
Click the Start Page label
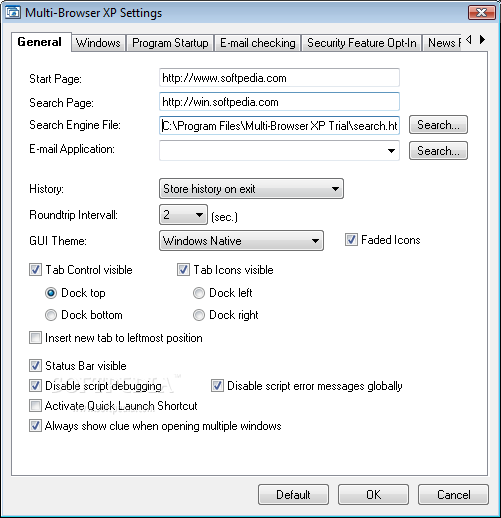(x=55, y=79)
